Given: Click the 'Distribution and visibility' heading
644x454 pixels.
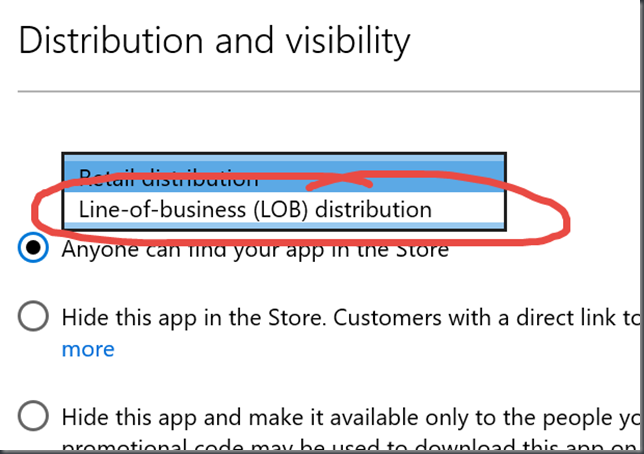Looking at the screenshot, I should pyautogui.click(x=214, y=41).
